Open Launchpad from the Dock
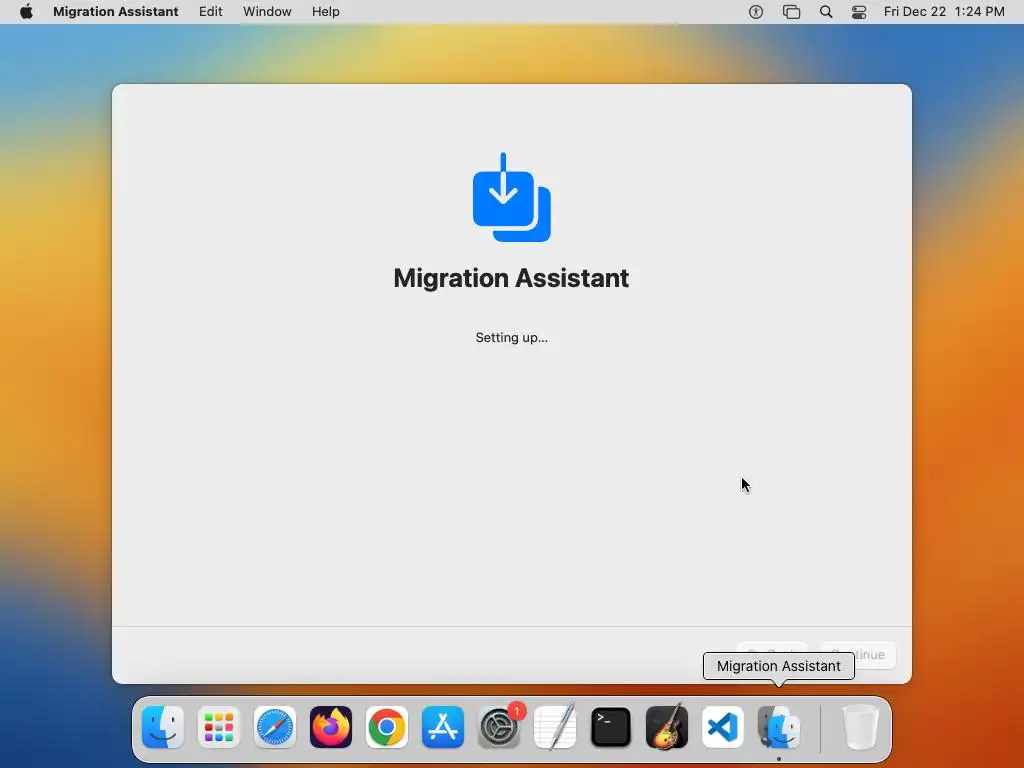1024x768 pixels. (x=219, y=727)
